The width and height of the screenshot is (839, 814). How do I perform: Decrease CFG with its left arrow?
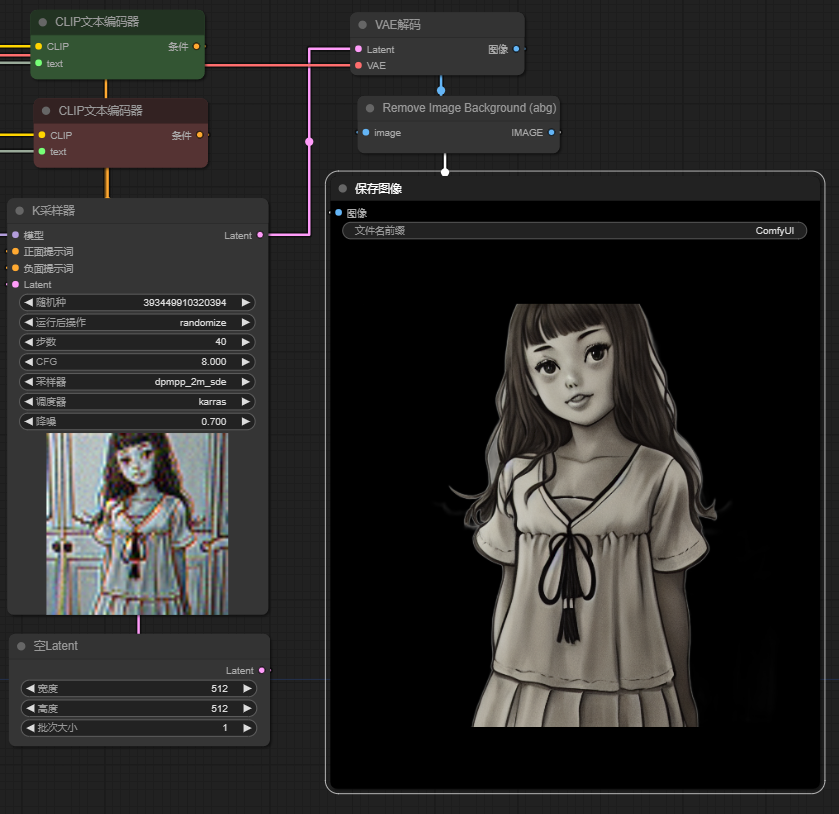[x=28, y=362]
